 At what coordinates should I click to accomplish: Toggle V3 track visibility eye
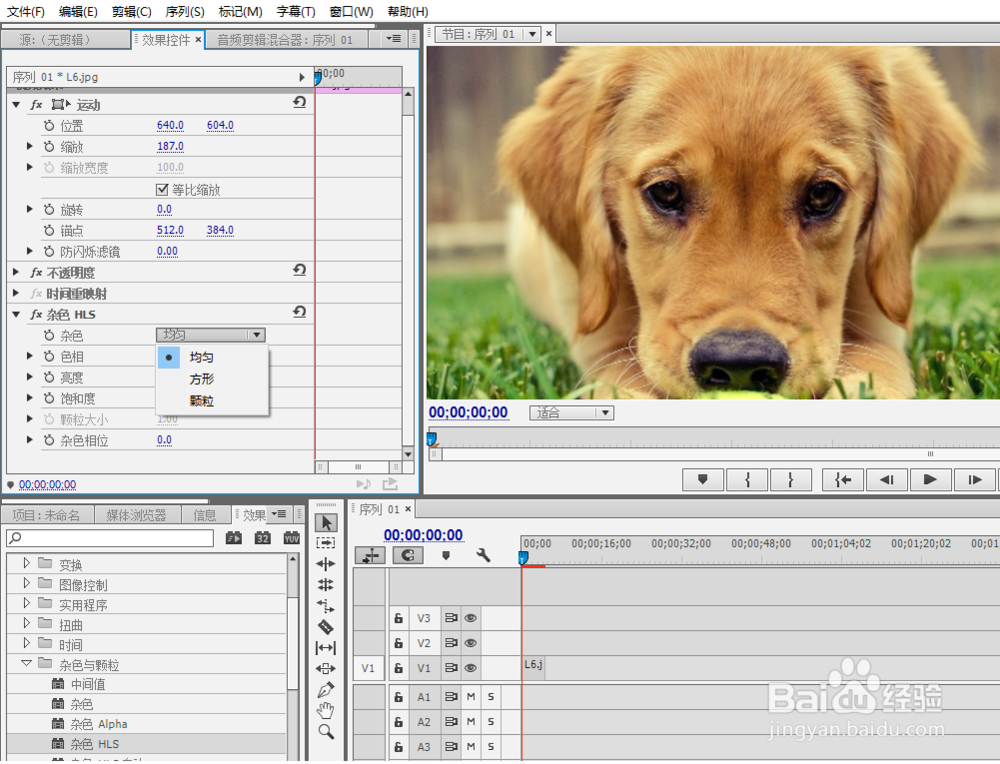click(471, 618)
